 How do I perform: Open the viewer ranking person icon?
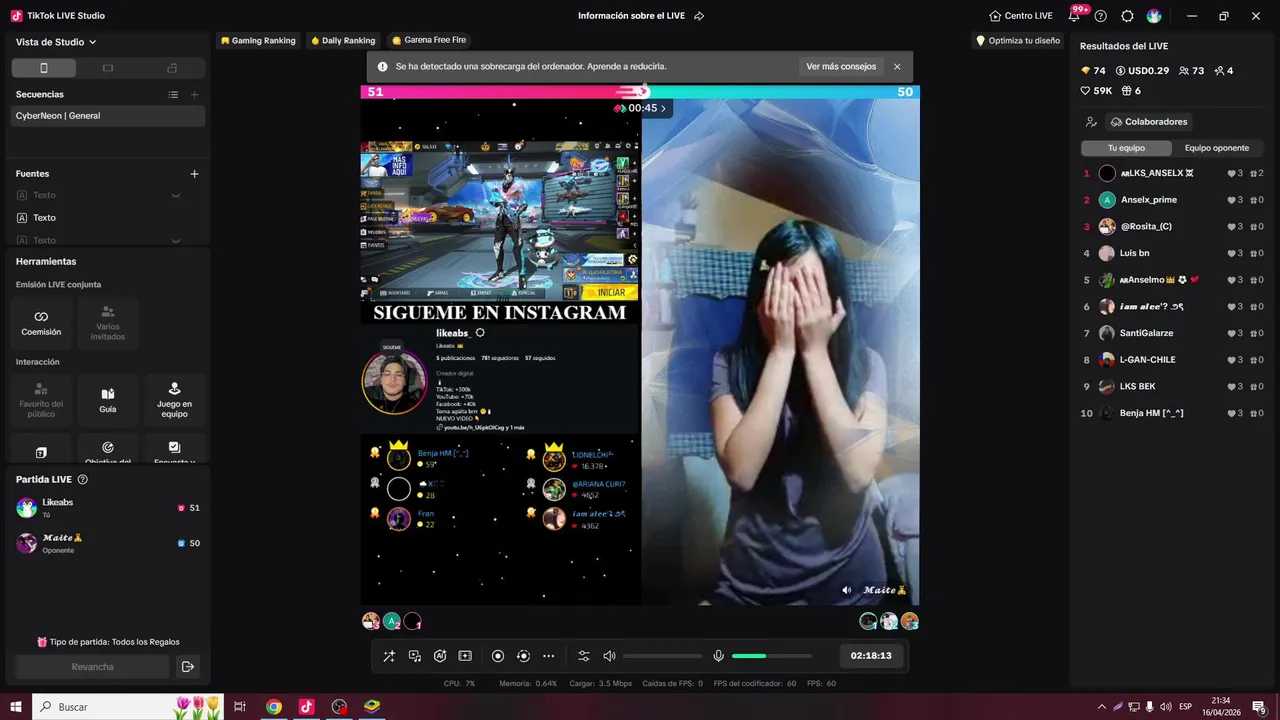click(x=1091, y=122)
